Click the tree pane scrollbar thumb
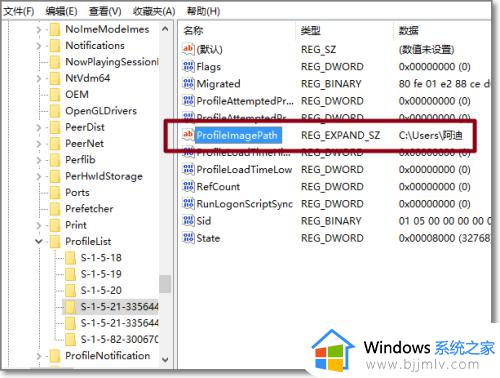The width and height of the screenshot is (500, 378). click(165, 284)
